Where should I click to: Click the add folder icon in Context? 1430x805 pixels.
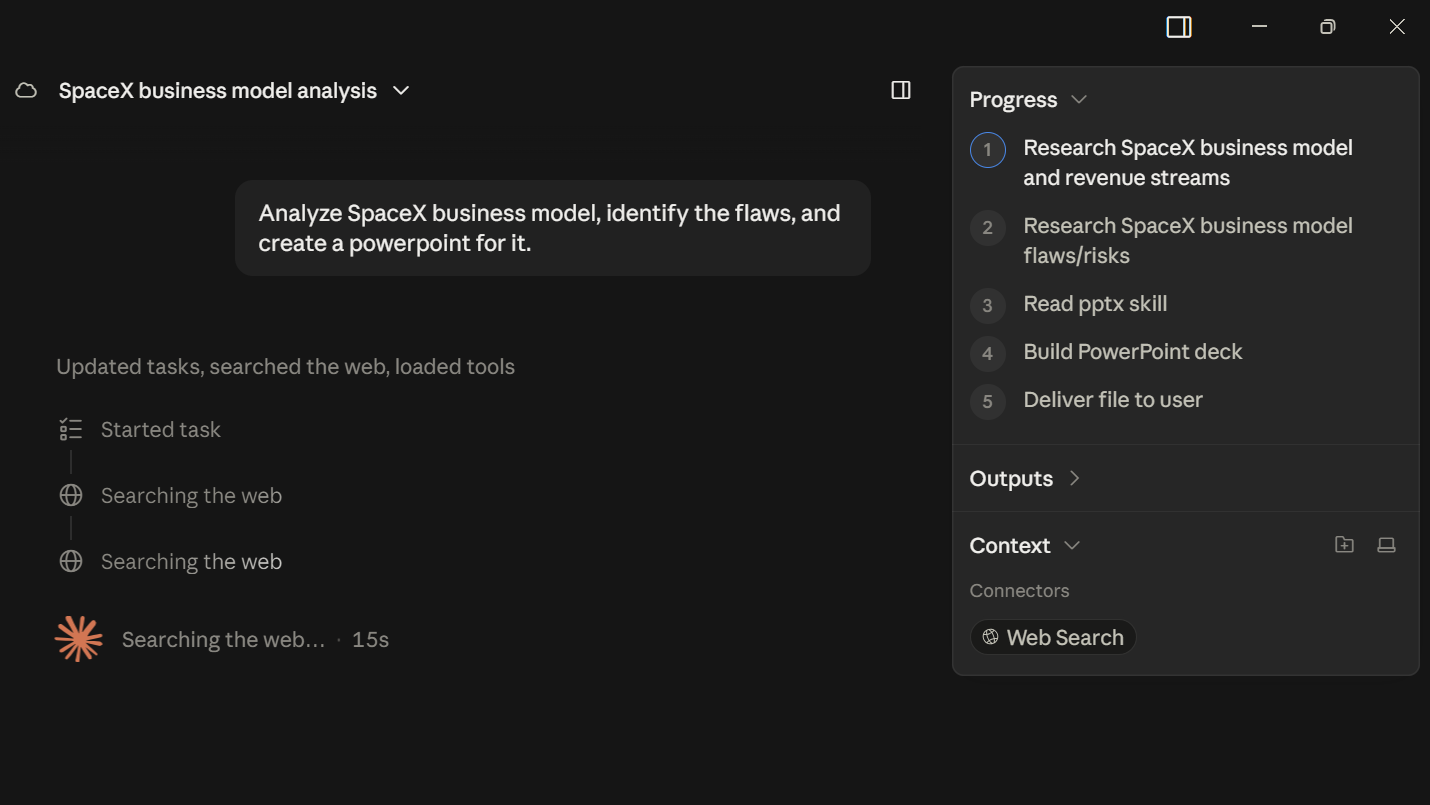(1345, 545)
